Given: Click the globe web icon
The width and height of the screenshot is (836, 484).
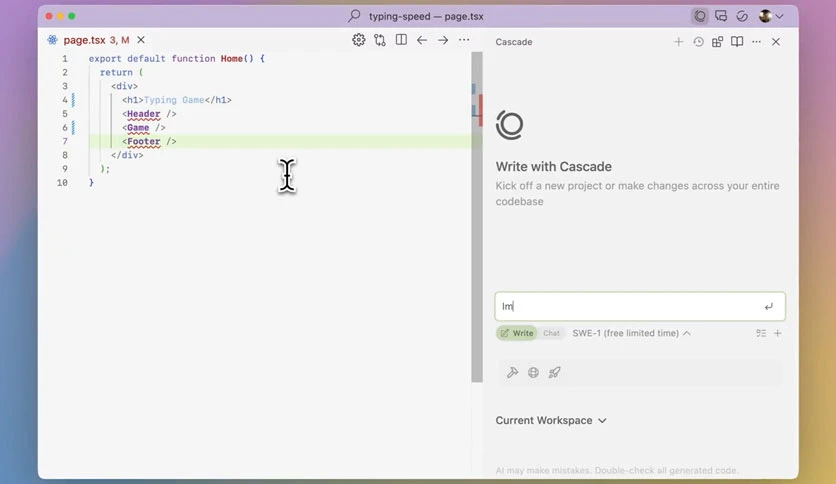Looking at the screenshot, I should coord(533,373).
